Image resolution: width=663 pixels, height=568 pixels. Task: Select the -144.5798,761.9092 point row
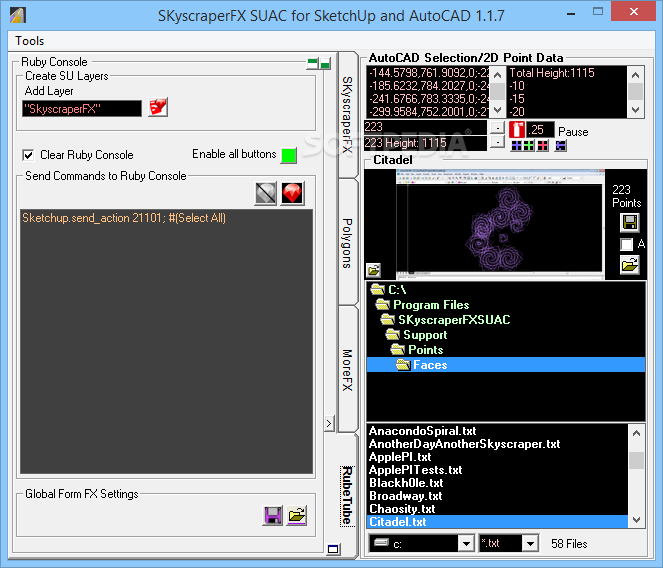pos(429,73)
